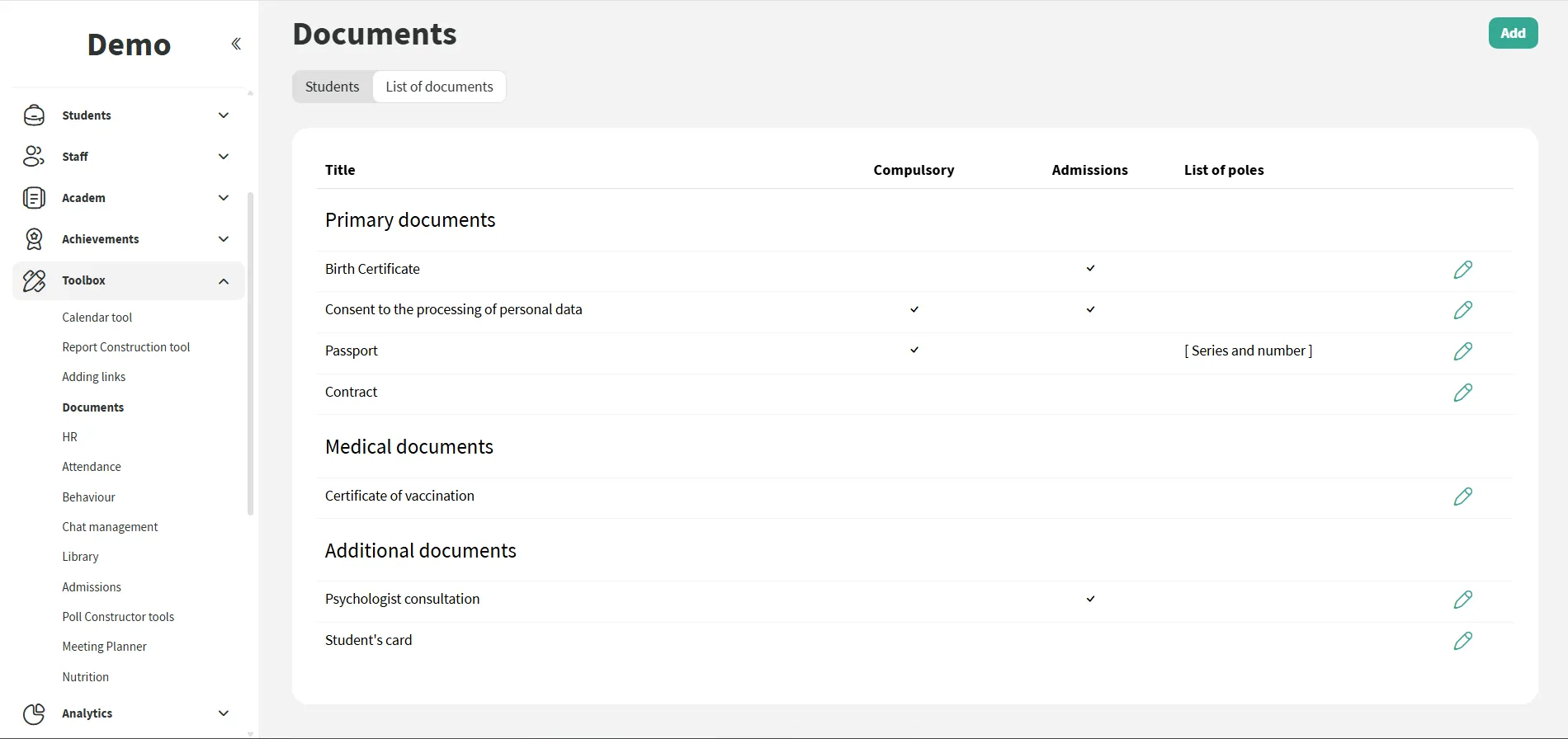Toggle Admissions checkmark for Birth Certificate

click(1090, 269)
